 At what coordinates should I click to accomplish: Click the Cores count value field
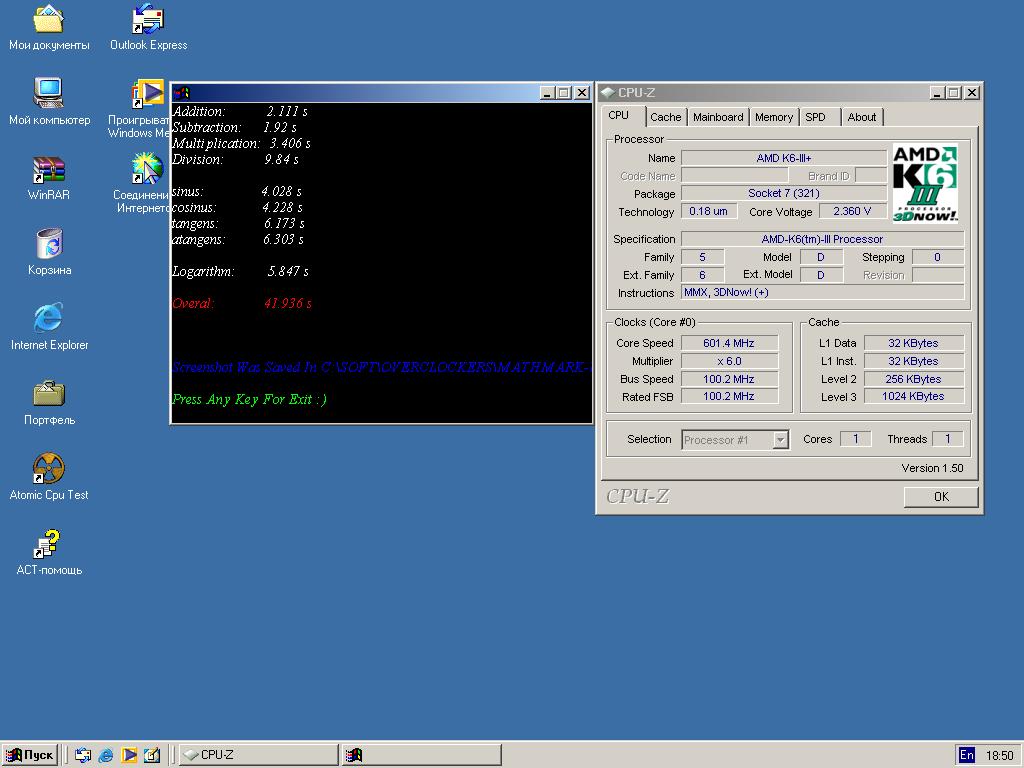pyautogui.click(x=856, y=439)
